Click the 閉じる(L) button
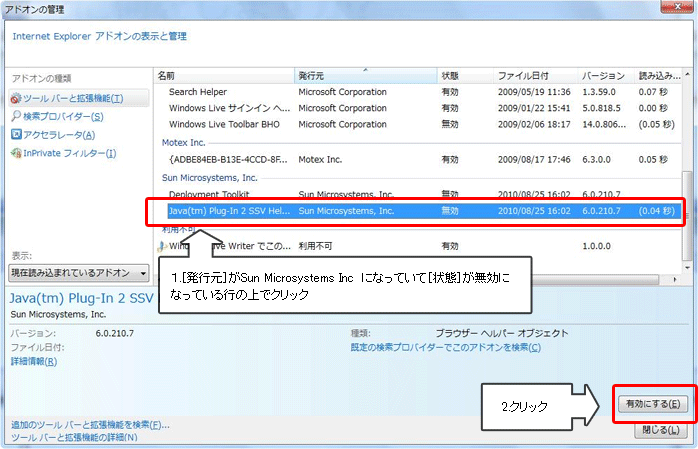Image resolution: width=698 pixels, height=449 pixels. (x=661, y=430)
